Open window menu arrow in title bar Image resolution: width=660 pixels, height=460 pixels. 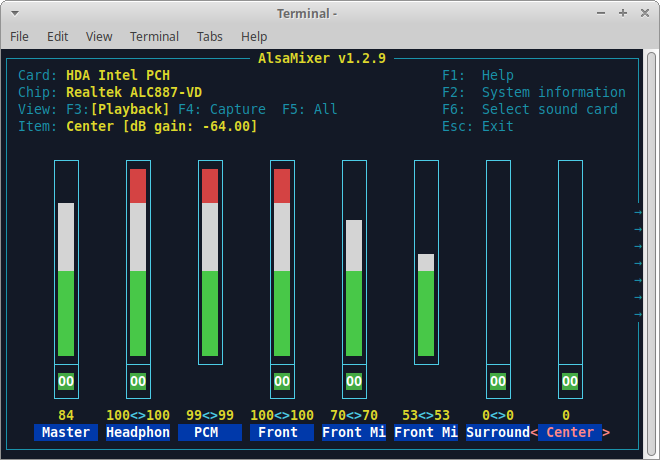(x=15, y=13)
